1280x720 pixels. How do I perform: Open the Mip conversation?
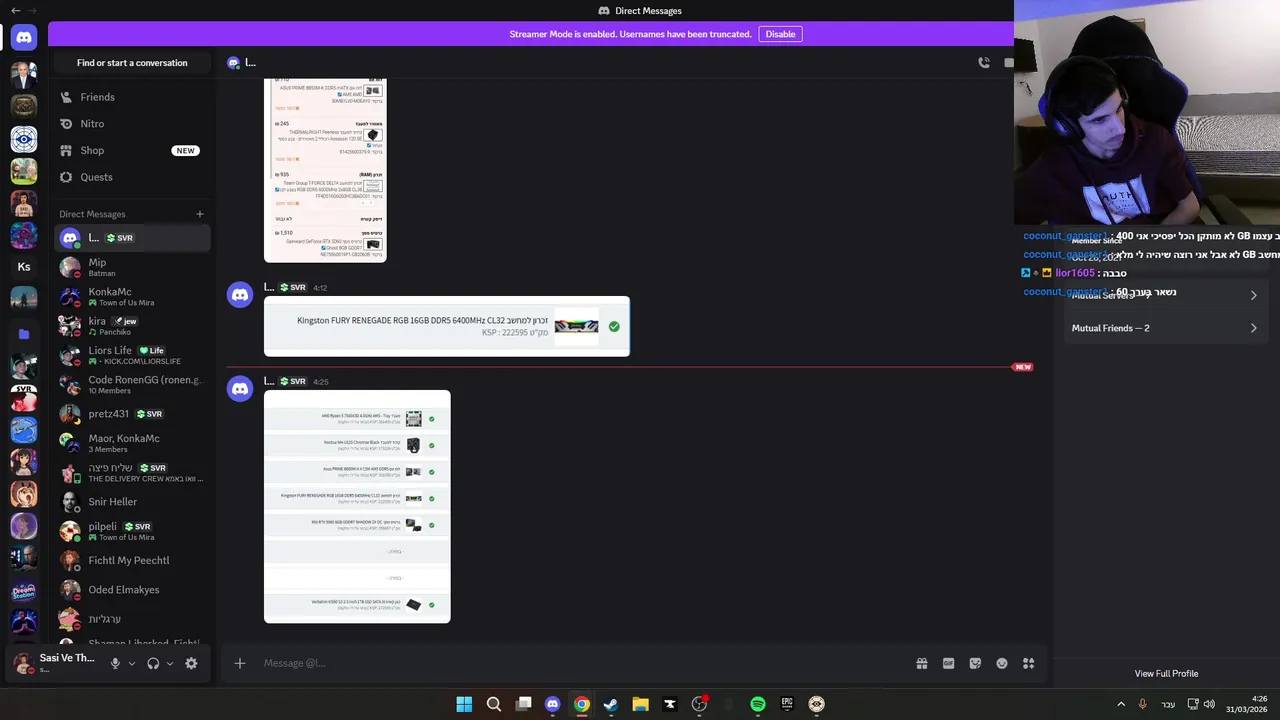(x=132, y=267)
